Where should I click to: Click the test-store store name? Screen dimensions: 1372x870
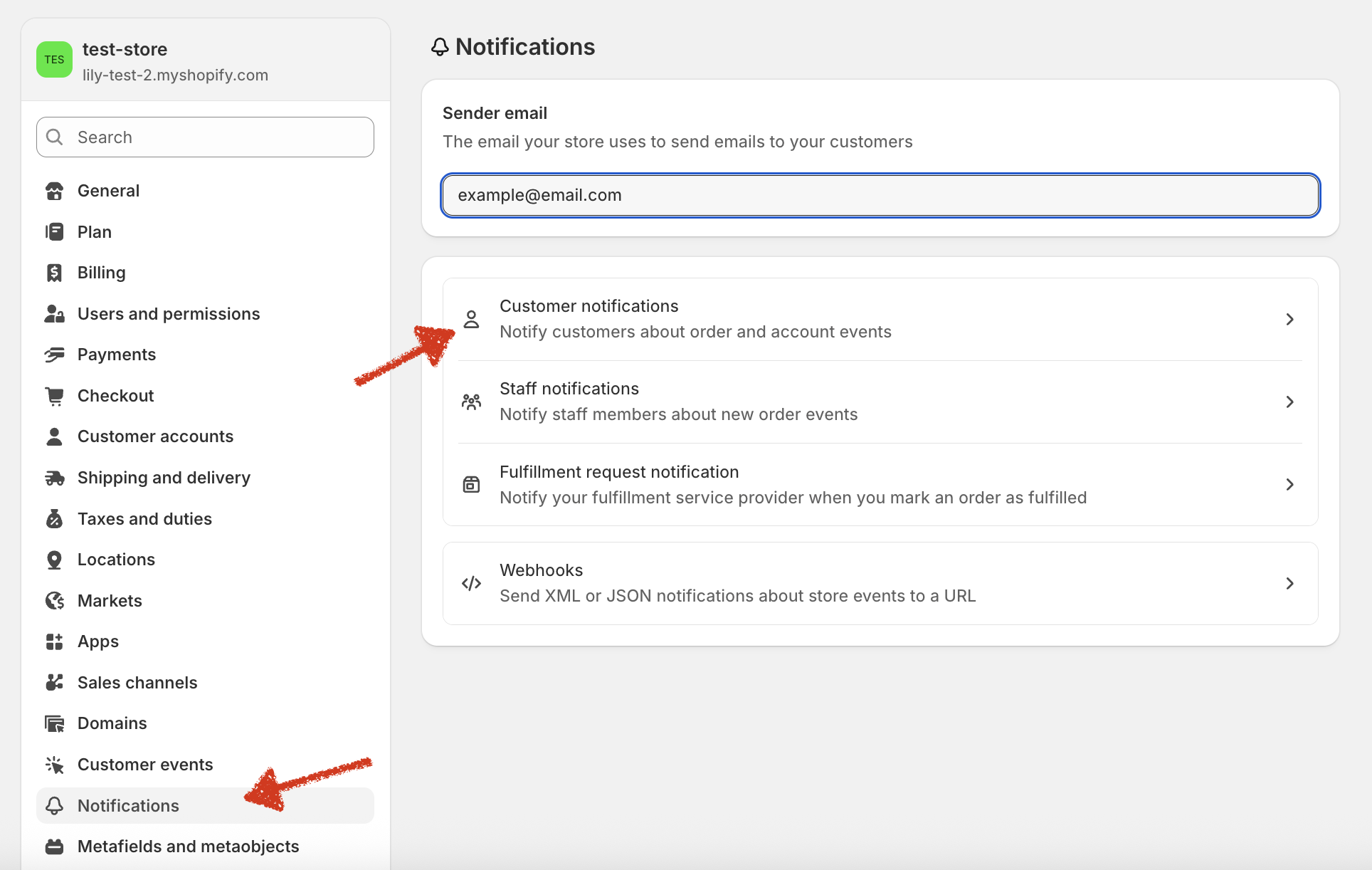tap(125, 49)
